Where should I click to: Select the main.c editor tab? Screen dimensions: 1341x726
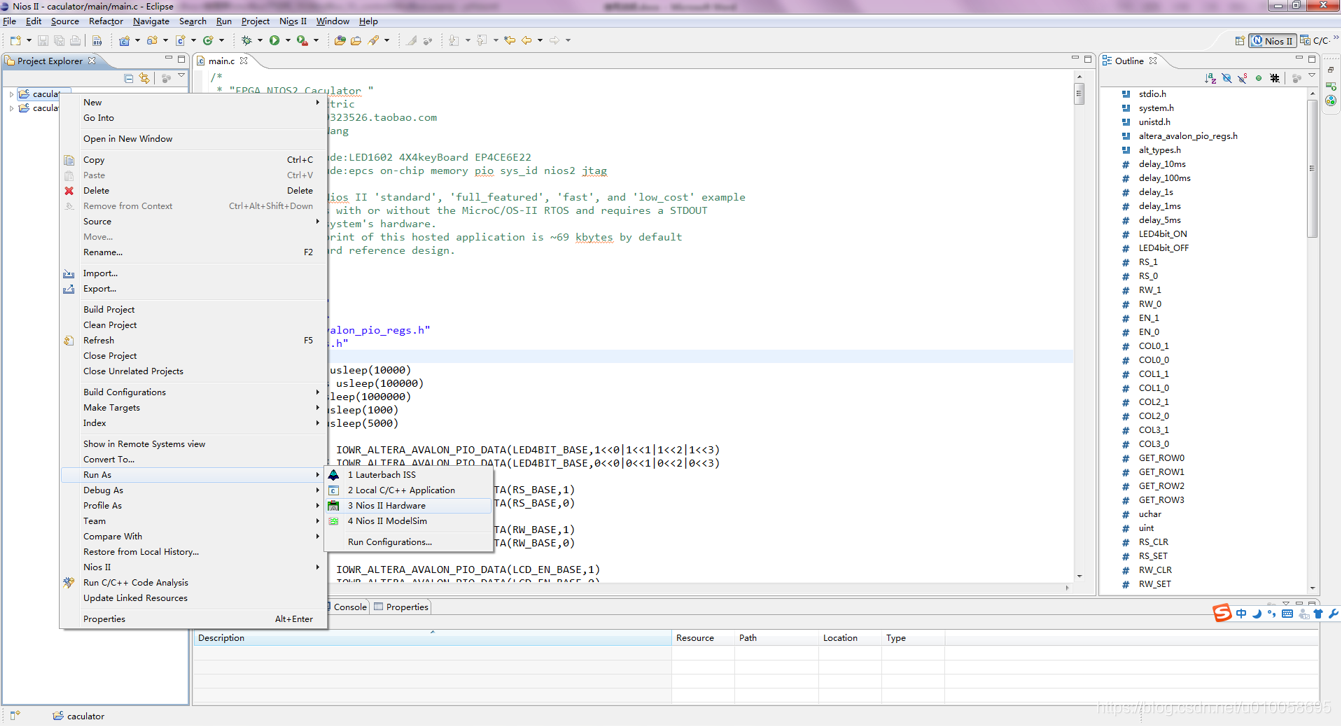coord(221,61)
